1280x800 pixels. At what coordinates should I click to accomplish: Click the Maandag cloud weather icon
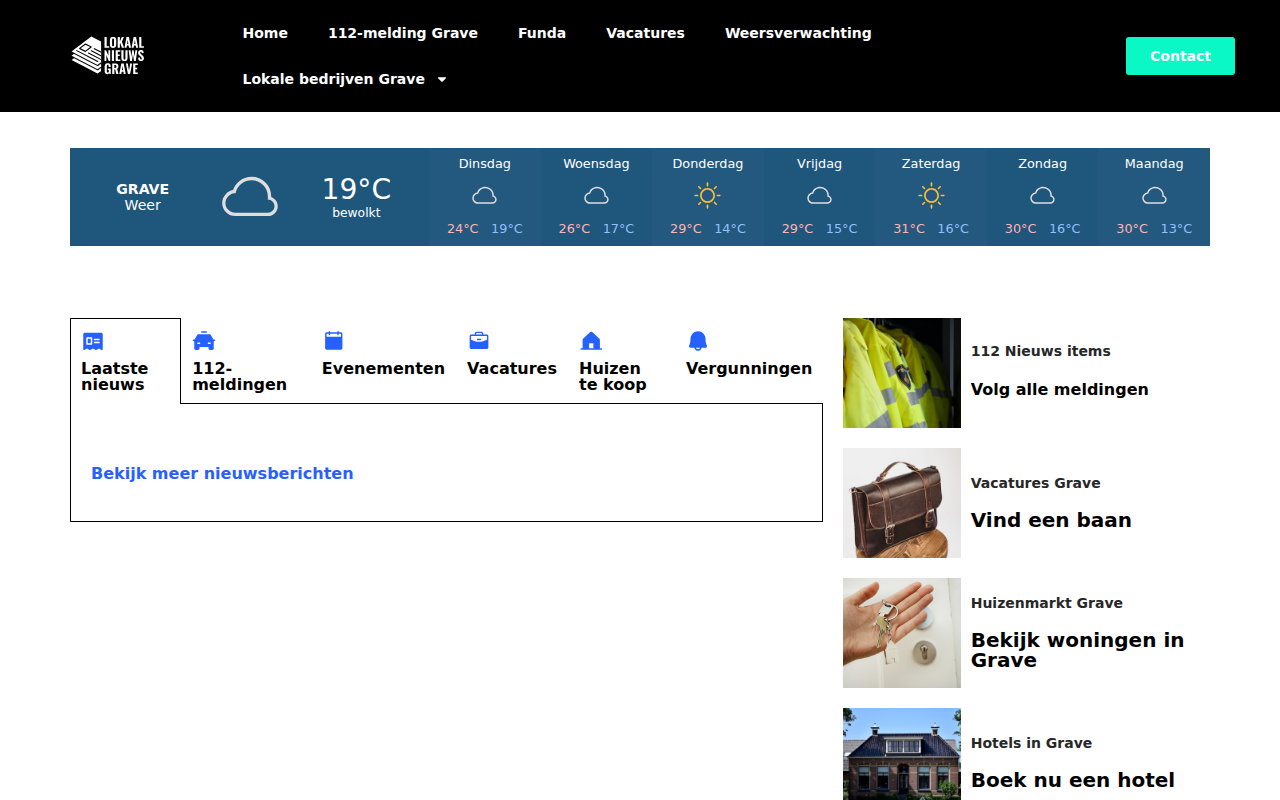point(1154,196)
